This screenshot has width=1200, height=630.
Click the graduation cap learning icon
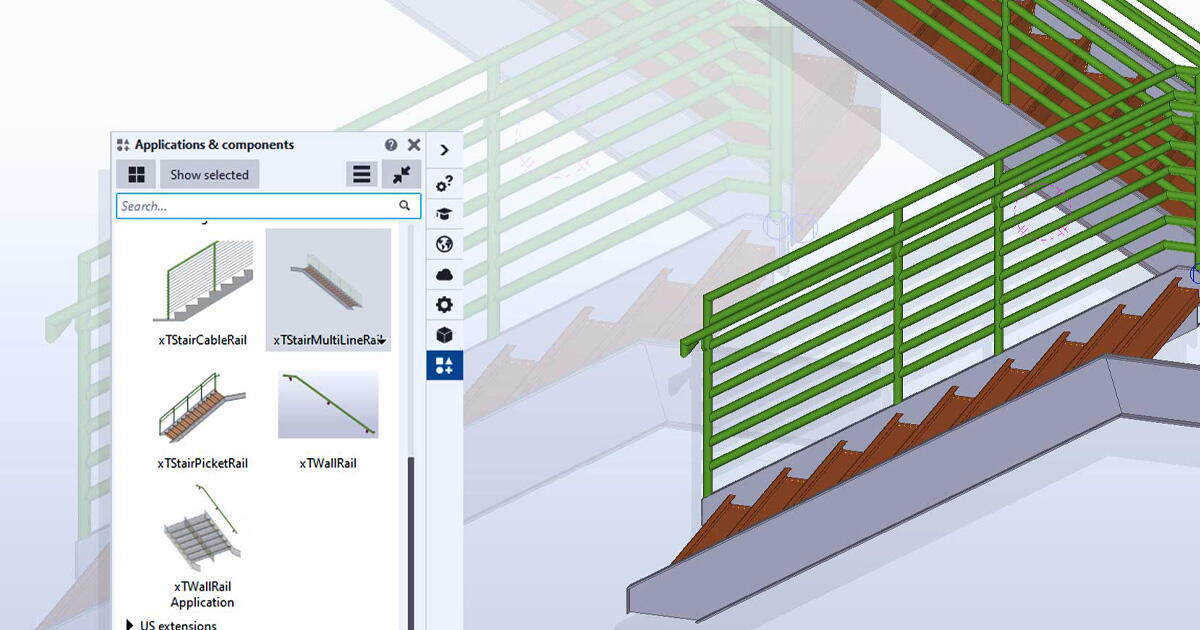(445, 213)
